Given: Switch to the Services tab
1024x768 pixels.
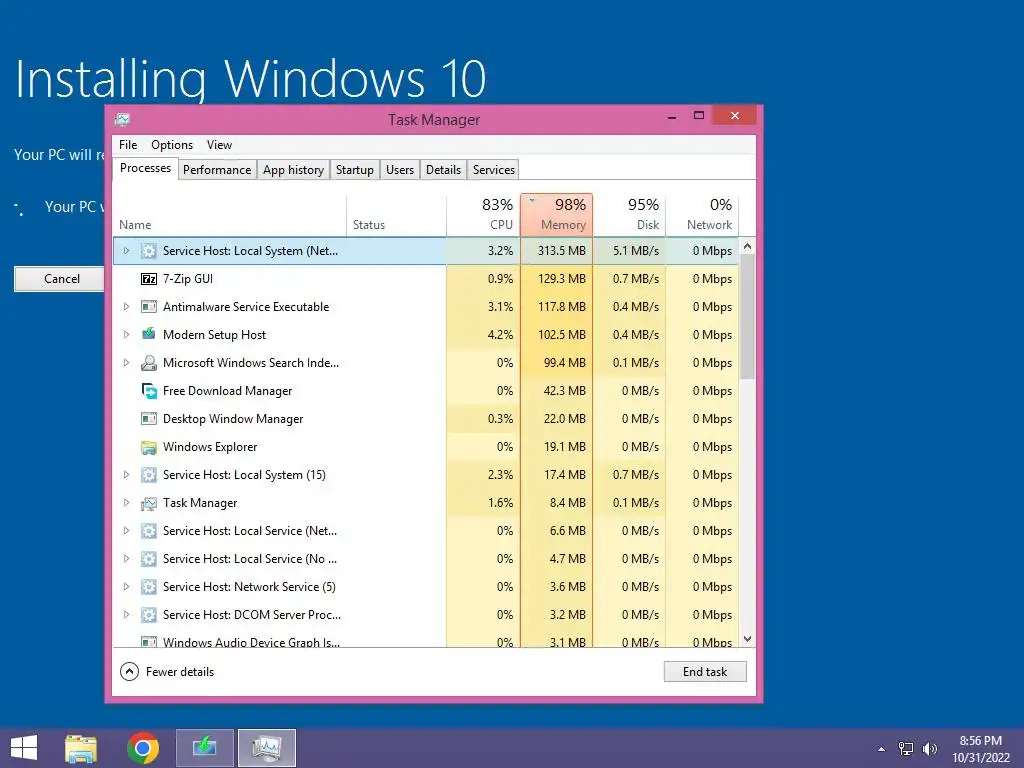Looking at the screenshot, I should [494, 170].
